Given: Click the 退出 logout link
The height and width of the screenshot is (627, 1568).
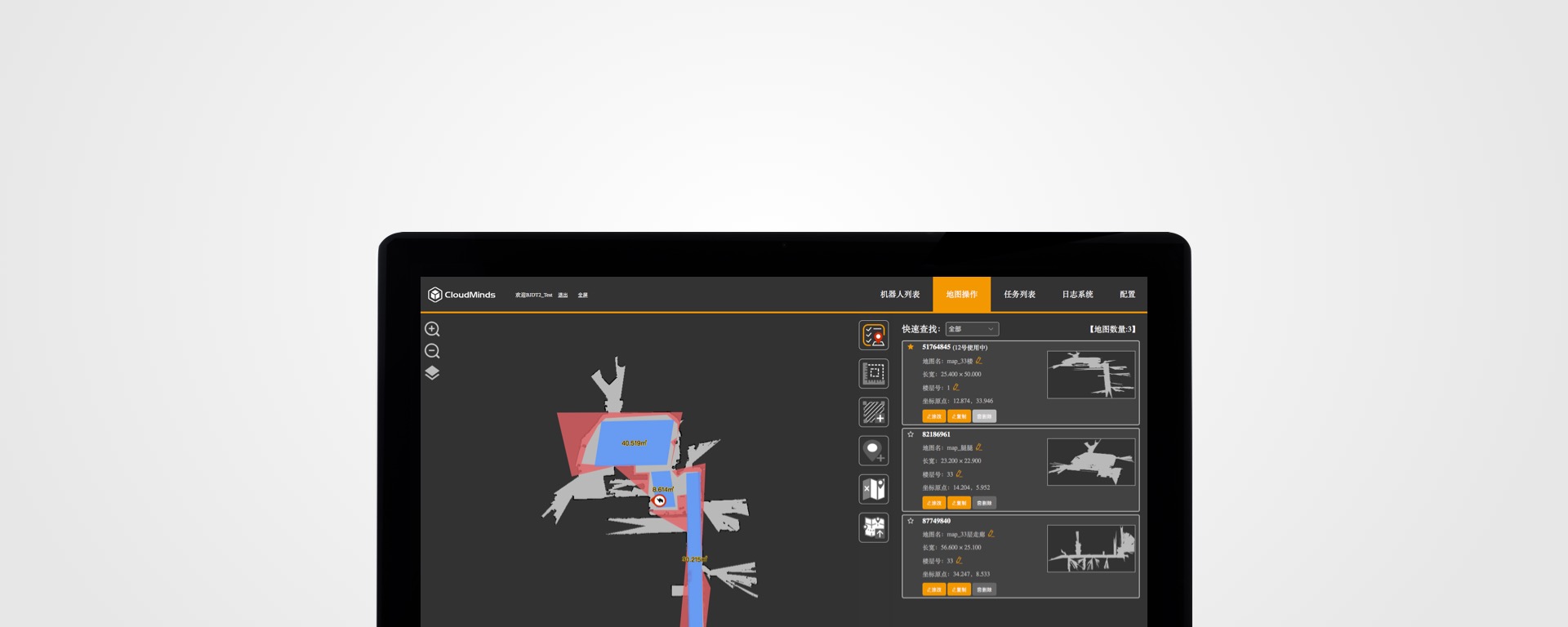Looking at the screenshot, I should click(563, 296).
